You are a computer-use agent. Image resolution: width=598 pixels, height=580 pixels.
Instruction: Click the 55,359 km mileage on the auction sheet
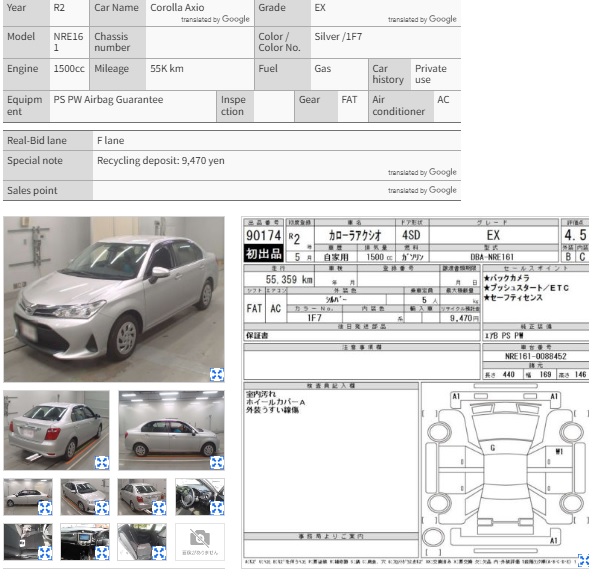[289, 280]
